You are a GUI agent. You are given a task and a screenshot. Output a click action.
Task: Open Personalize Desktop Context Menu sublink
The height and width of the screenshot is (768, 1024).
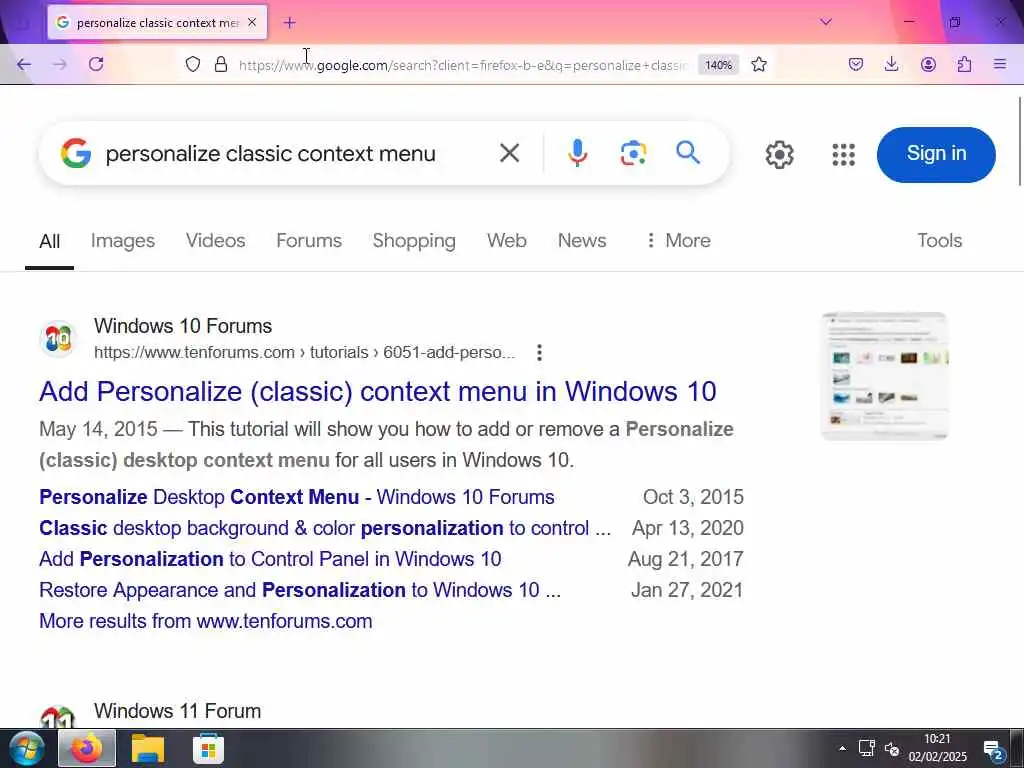296,497
